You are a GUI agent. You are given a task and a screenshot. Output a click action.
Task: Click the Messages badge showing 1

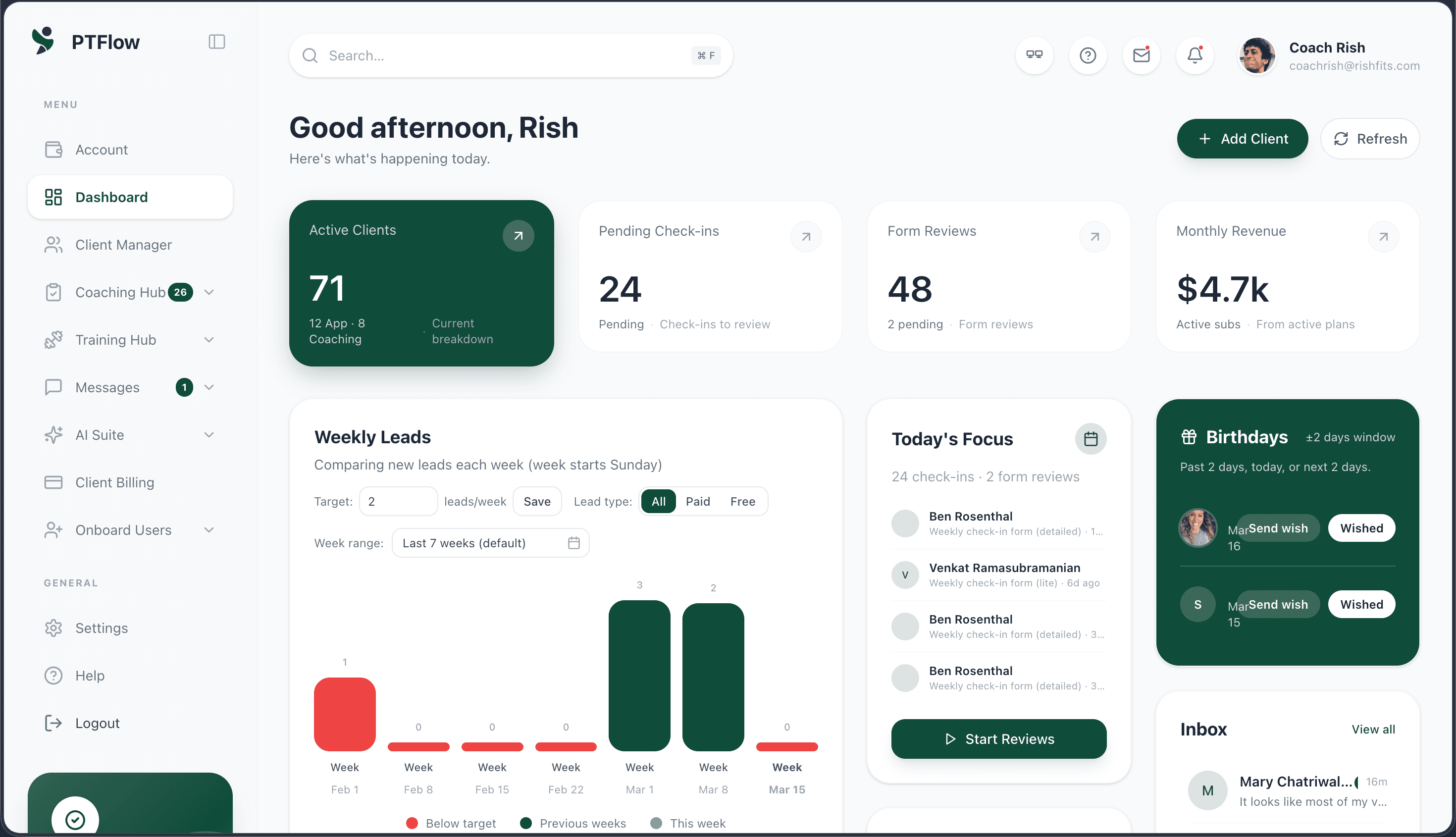184,387
